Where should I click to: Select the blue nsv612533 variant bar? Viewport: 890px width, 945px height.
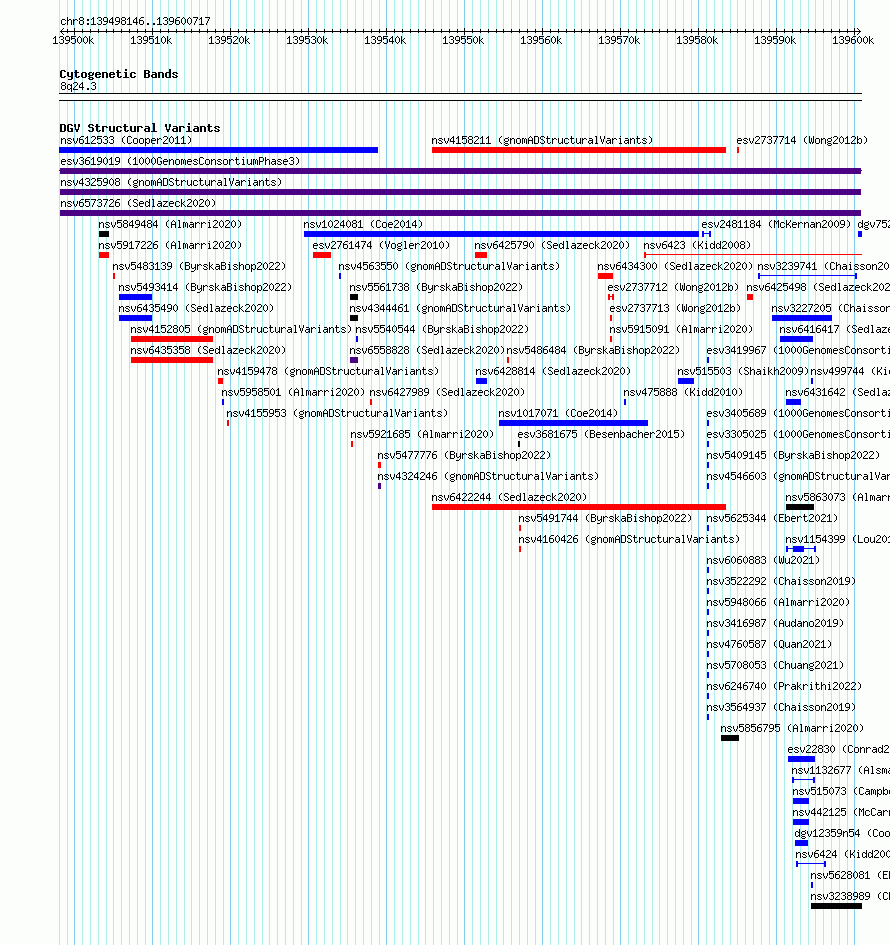pyautogui.click(x=219, y=150)
